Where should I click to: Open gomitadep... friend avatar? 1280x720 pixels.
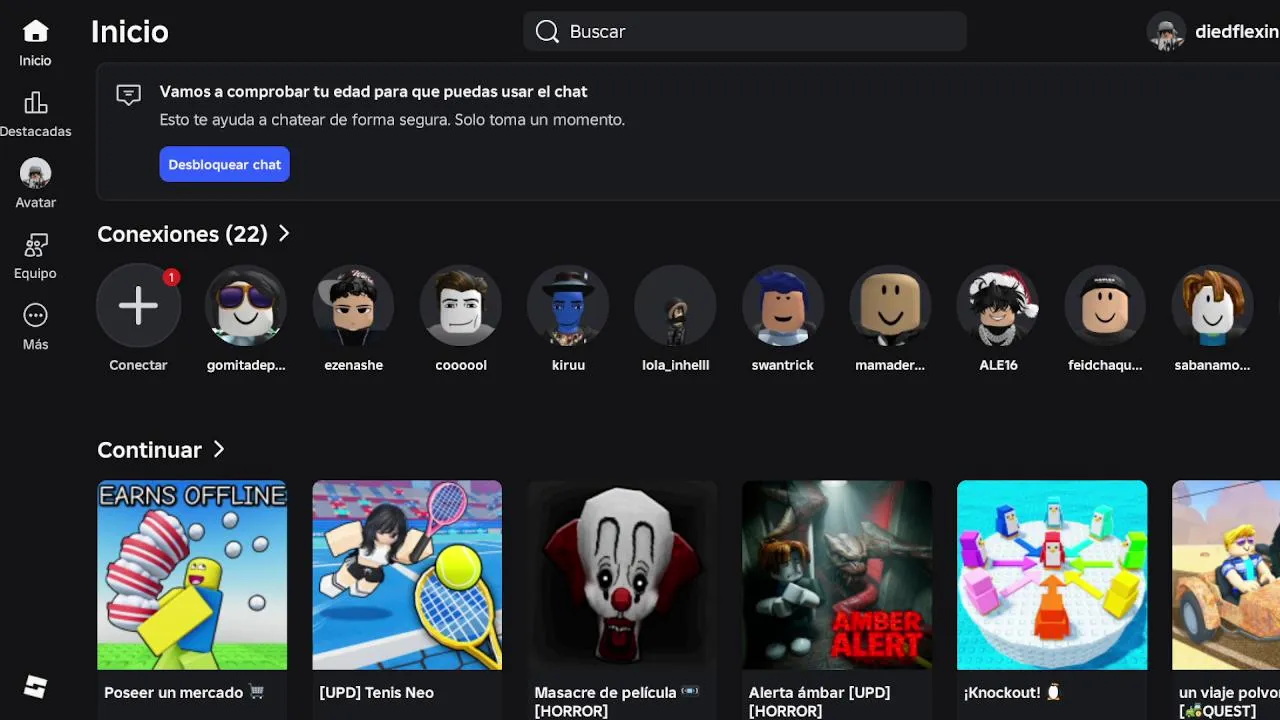point(246,306)
